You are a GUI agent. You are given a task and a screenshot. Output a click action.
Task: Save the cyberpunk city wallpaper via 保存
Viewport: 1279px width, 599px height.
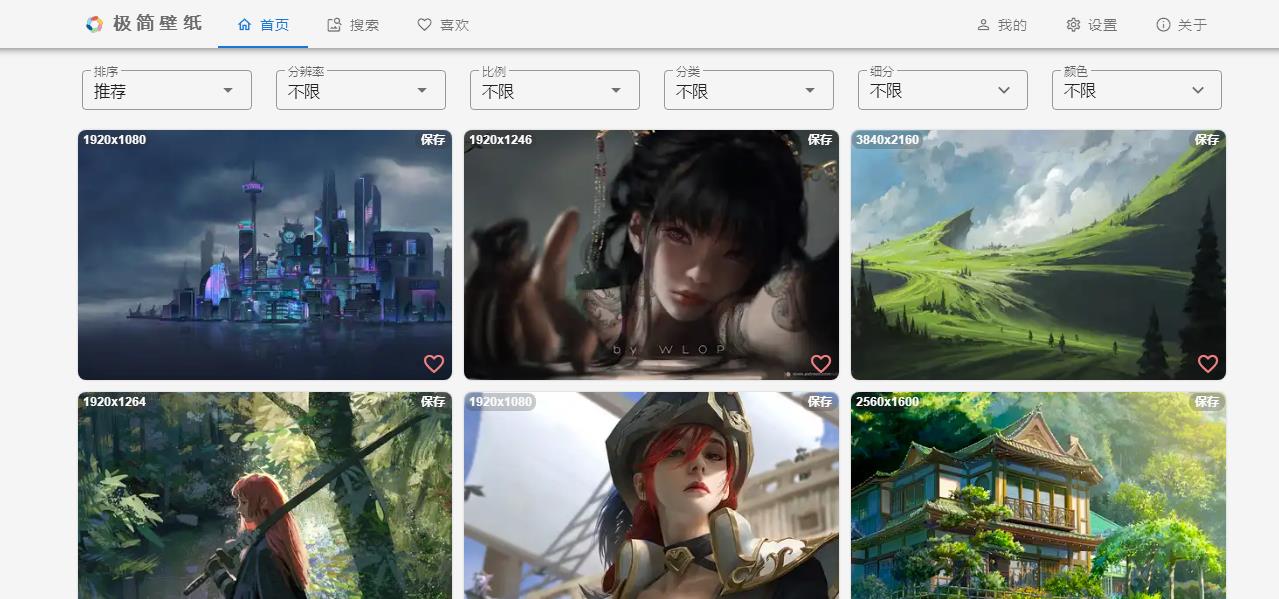433,140
